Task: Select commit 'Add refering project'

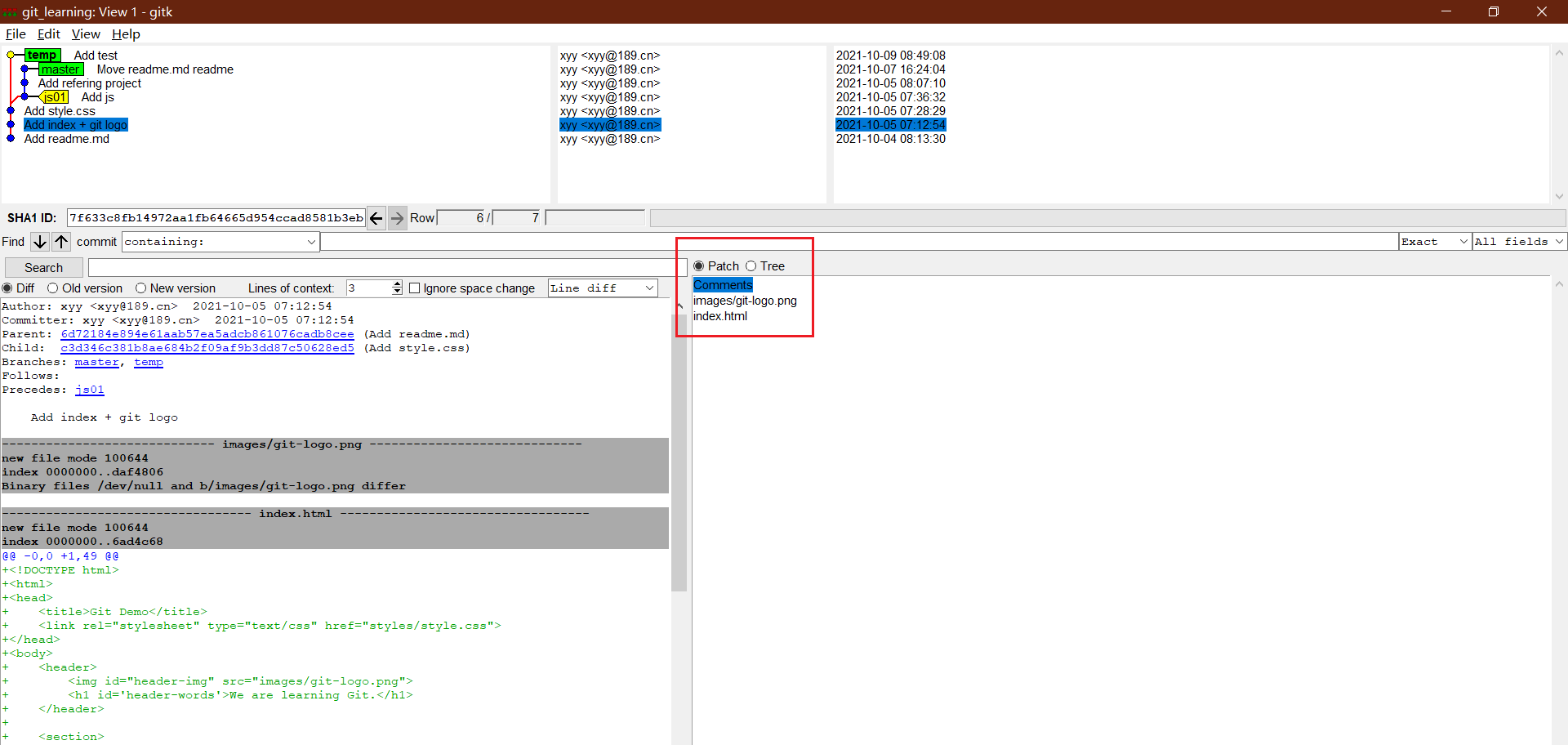Action: 90,83
